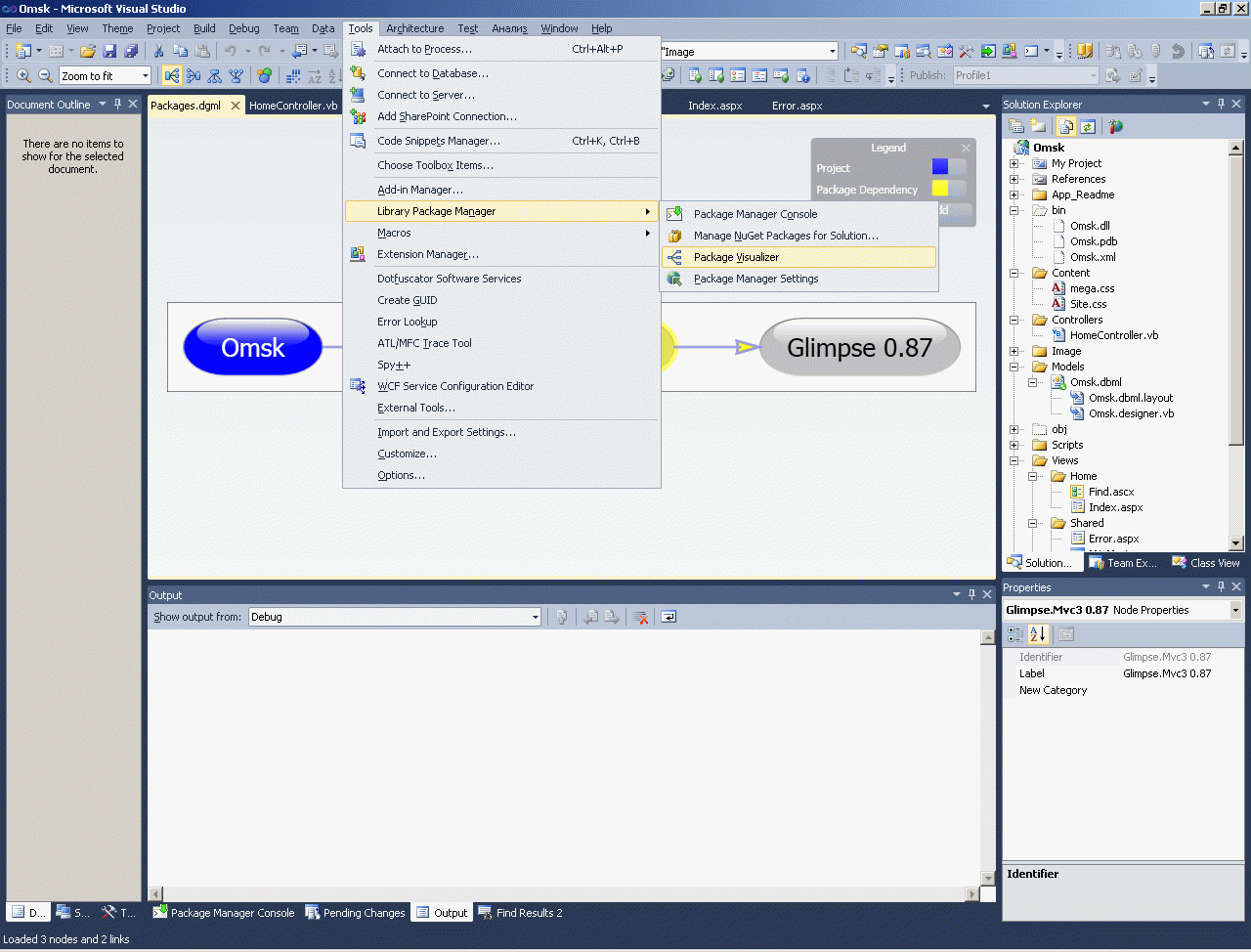1251x952 pixels.
Task: Click the Save icon in the toolbar
Action: click(109, 51)
